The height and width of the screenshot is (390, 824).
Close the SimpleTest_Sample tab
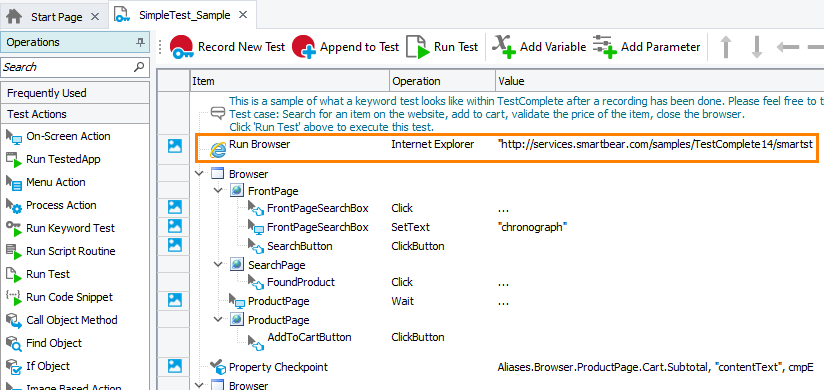(243, 15)
